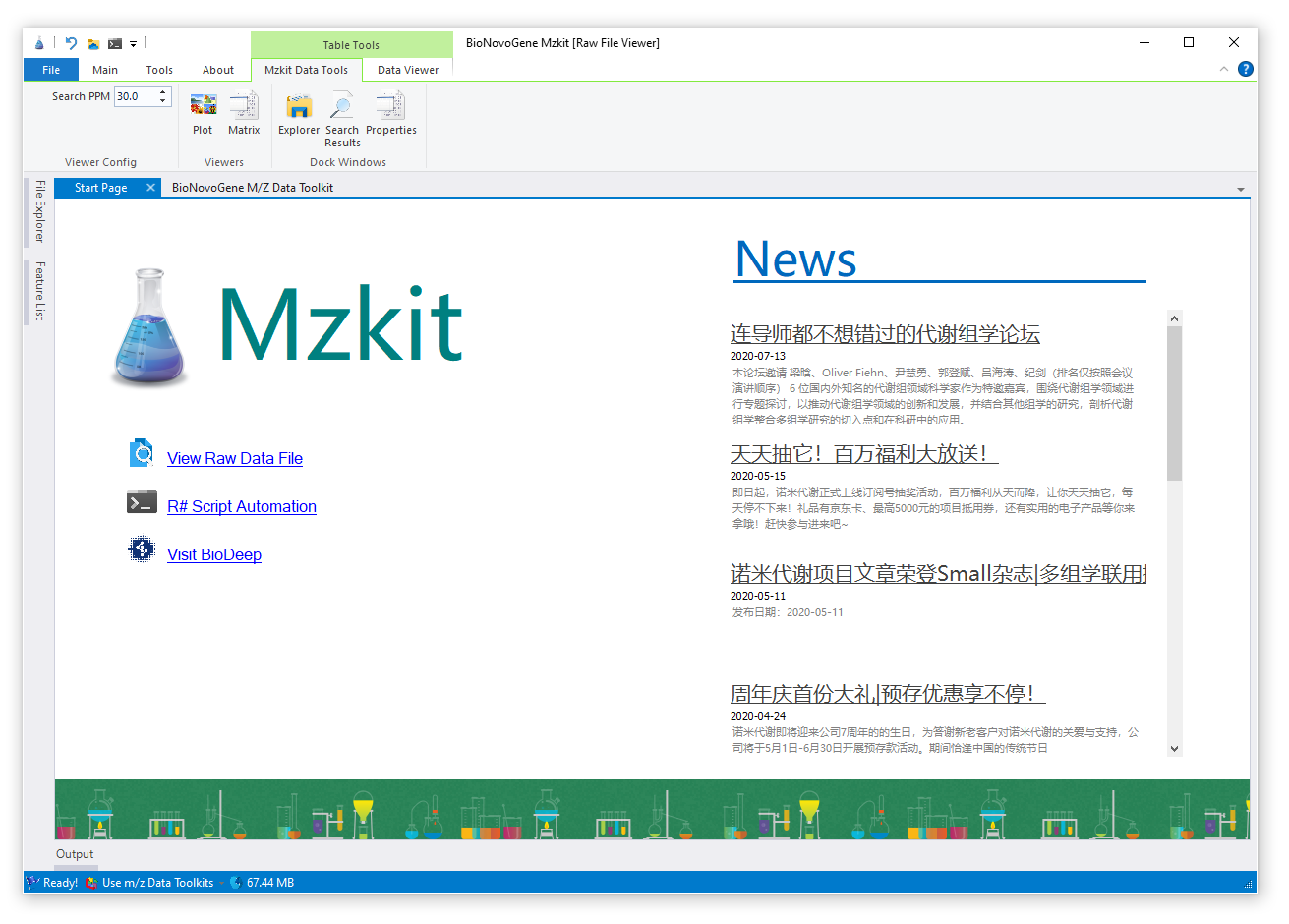Click the Ready flag icon in status bar
This screenshot has height=924, width=1289.
[32, 882]
